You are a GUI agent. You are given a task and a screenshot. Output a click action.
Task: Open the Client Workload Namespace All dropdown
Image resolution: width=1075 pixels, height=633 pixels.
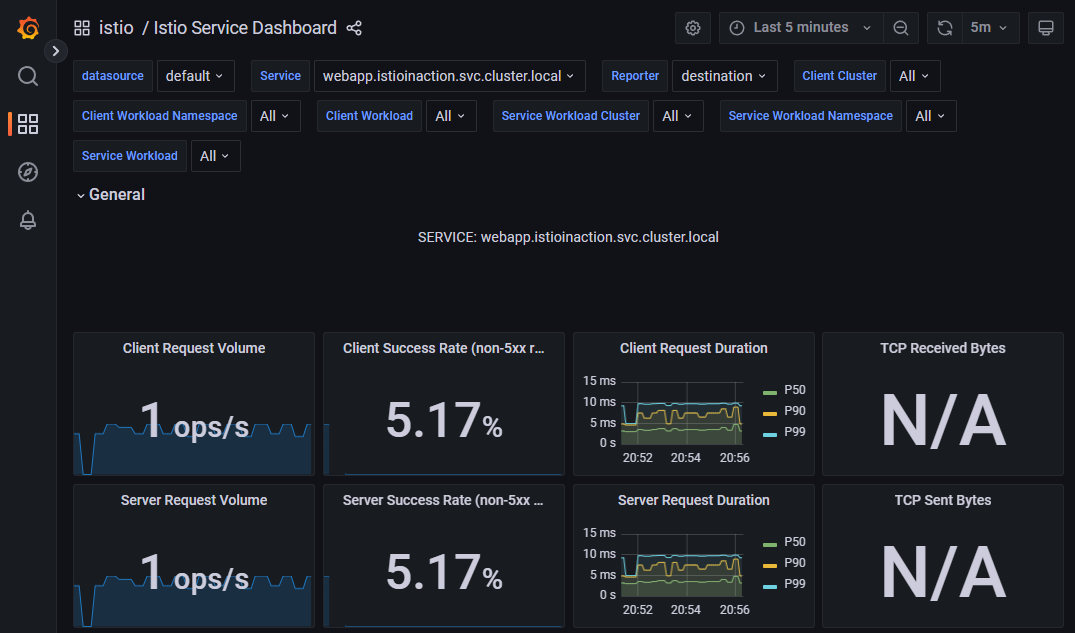tap(276, 116)
